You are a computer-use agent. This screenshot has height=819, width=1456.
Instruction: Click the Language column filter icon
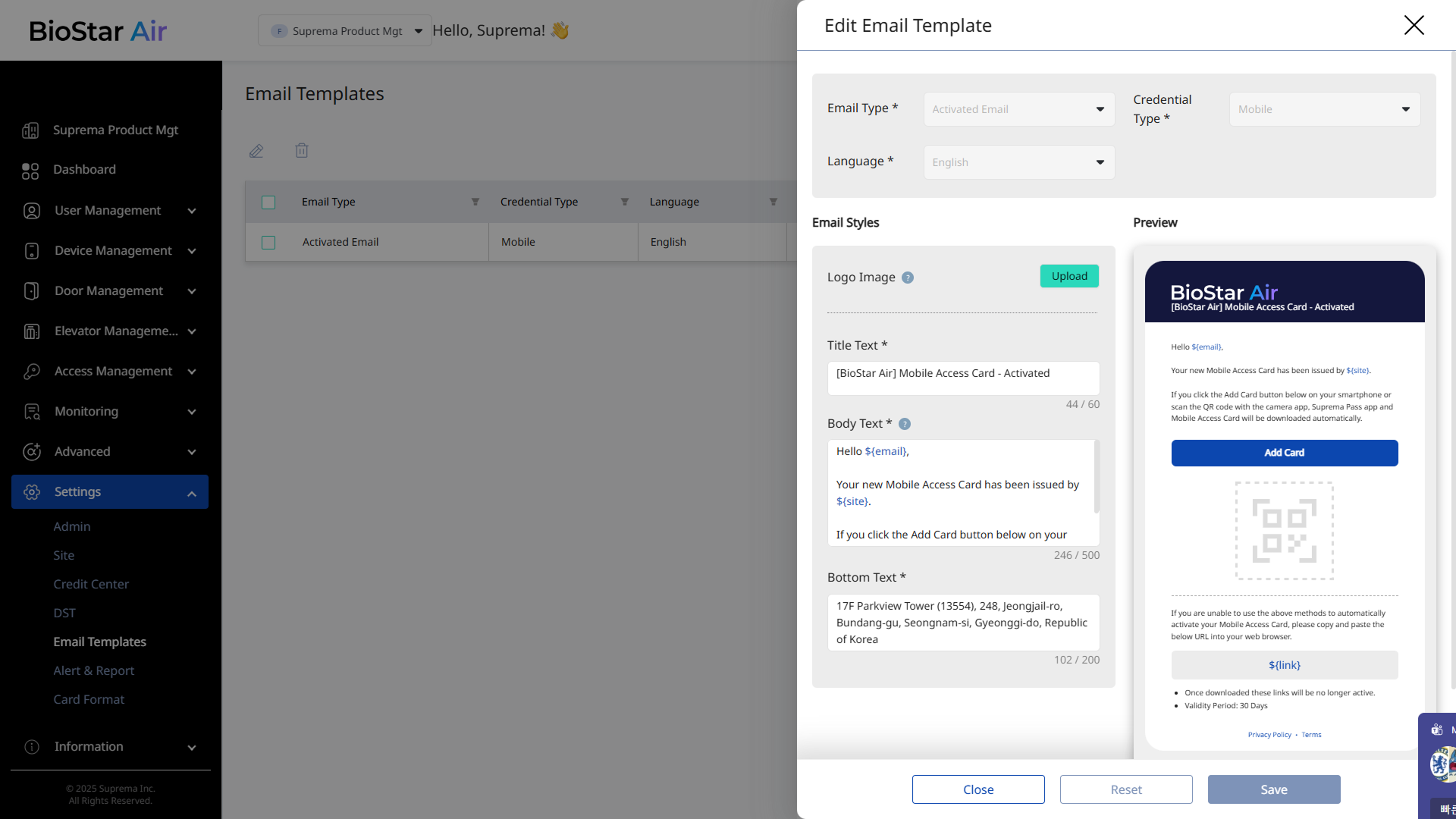[773, 202]
